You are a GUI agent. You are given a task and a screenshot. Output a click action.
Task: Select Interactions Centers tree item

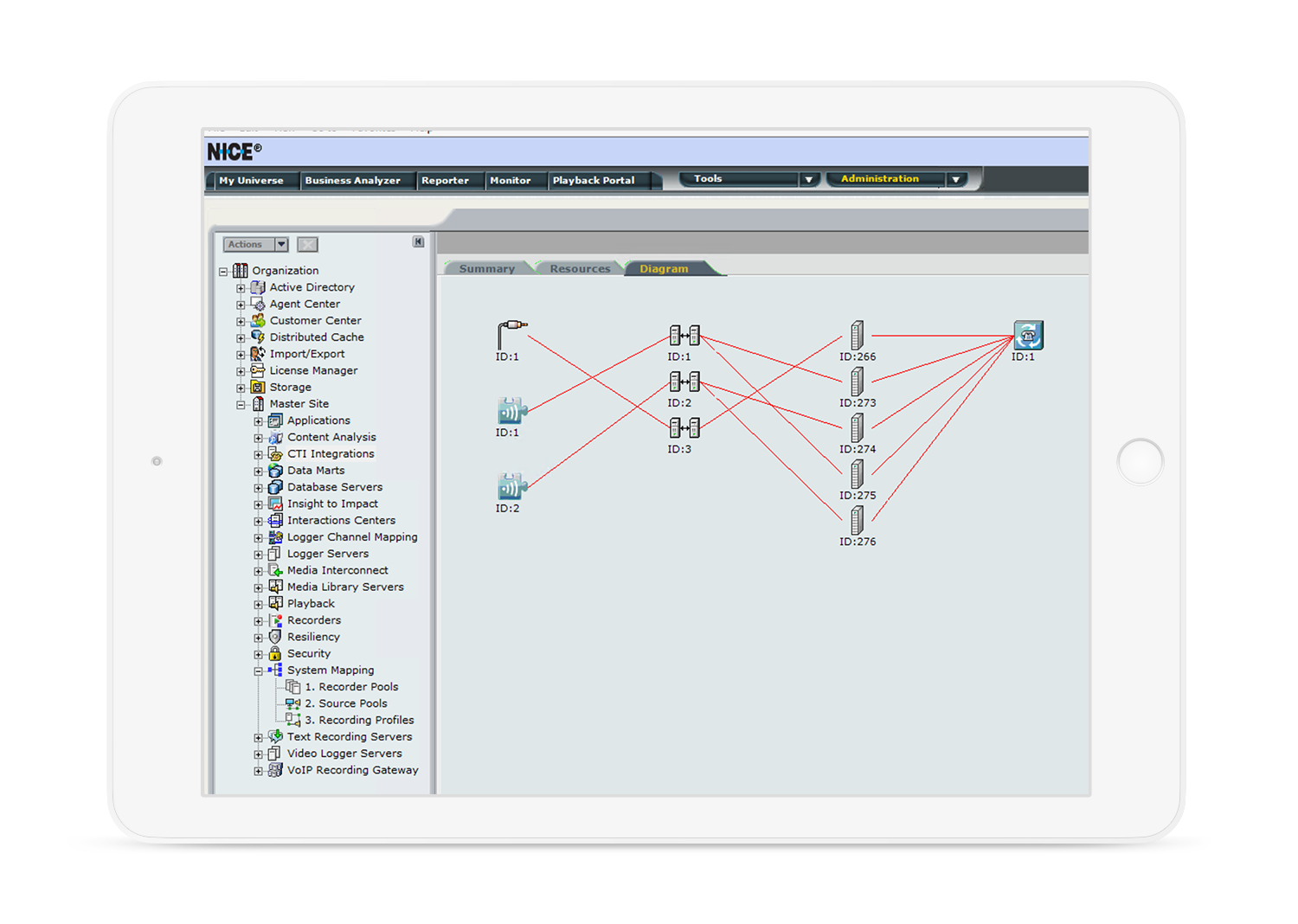341,520
